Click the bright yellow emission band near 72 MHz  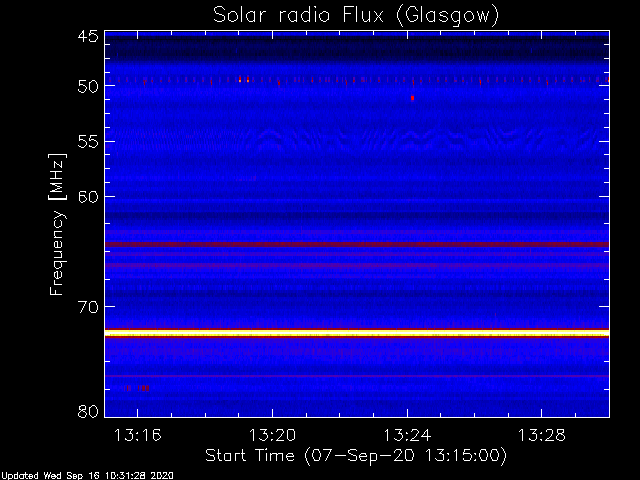(x=357, y=333)
